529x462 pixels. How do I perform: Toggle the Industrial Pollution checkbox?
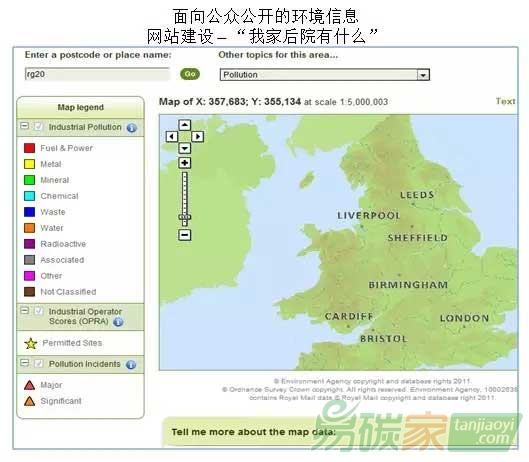[38, 127]
